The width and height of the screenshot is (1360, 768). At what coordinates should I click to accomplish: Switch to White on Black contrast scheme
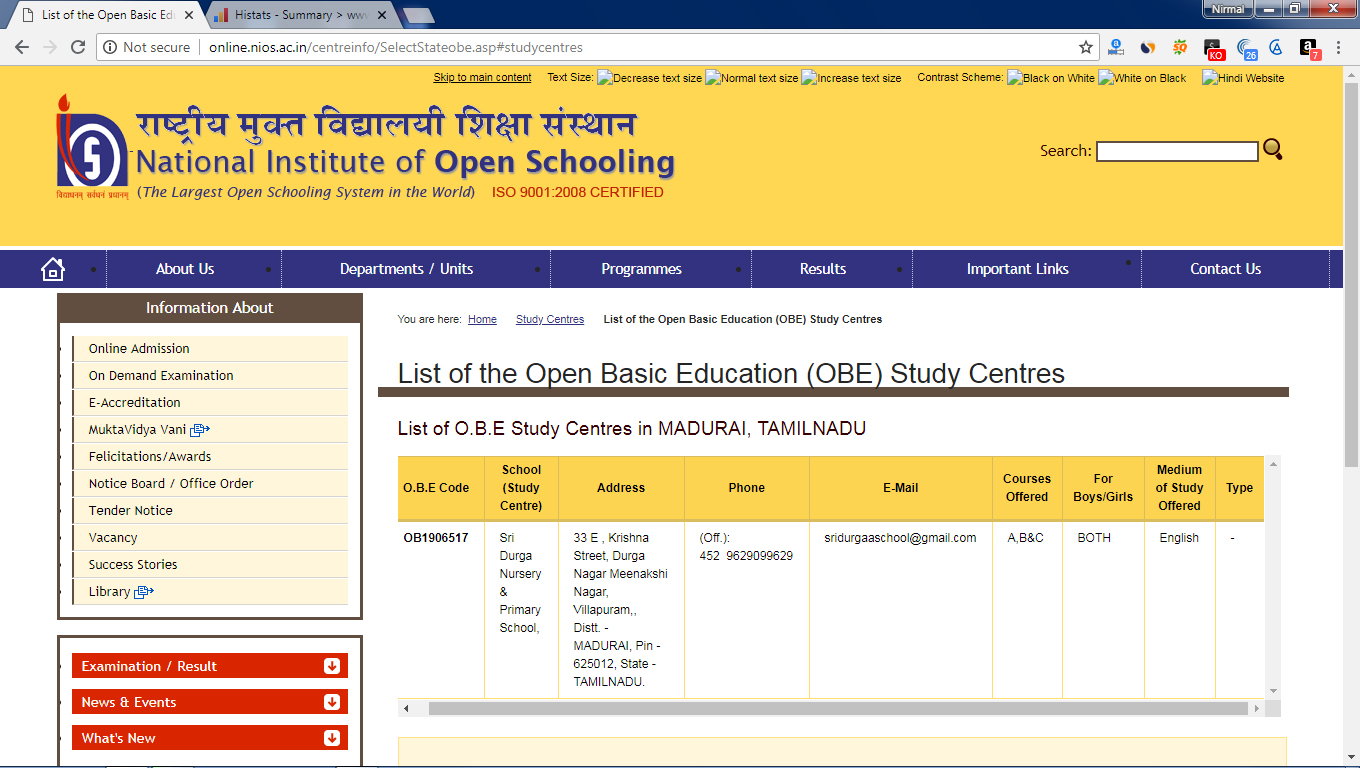pyautogui.click(x=1142, y=78)
